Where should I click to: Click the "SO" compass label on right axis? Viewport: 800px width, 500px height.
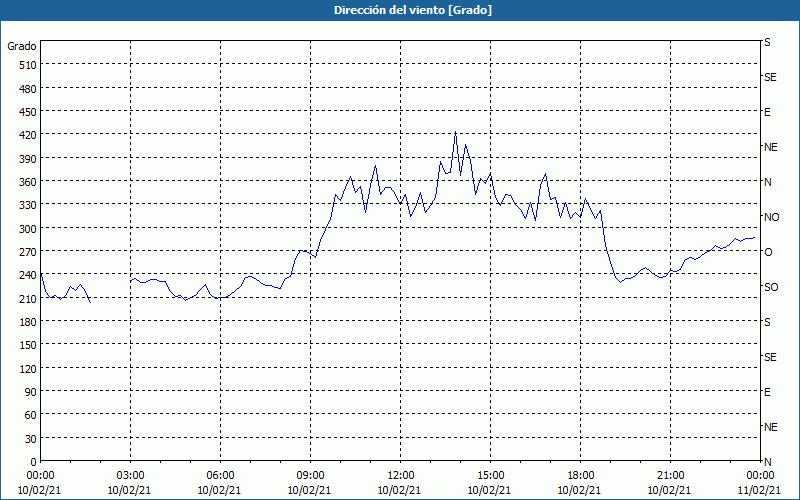[771, 287]
